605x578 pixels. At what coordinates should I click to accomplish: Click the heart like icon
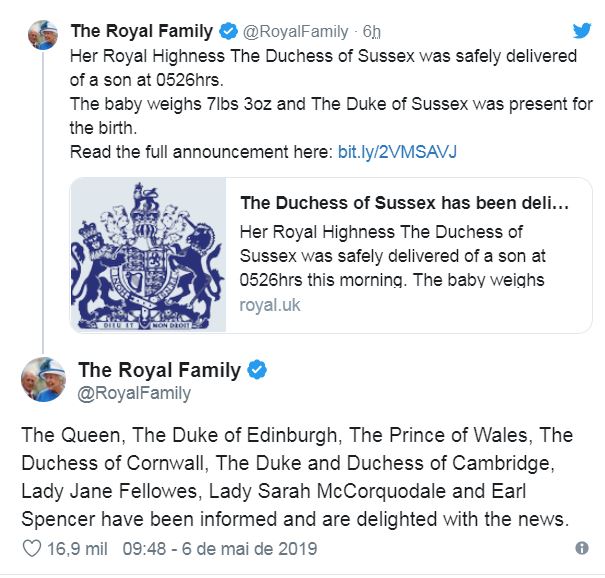[x=32, y=548]
